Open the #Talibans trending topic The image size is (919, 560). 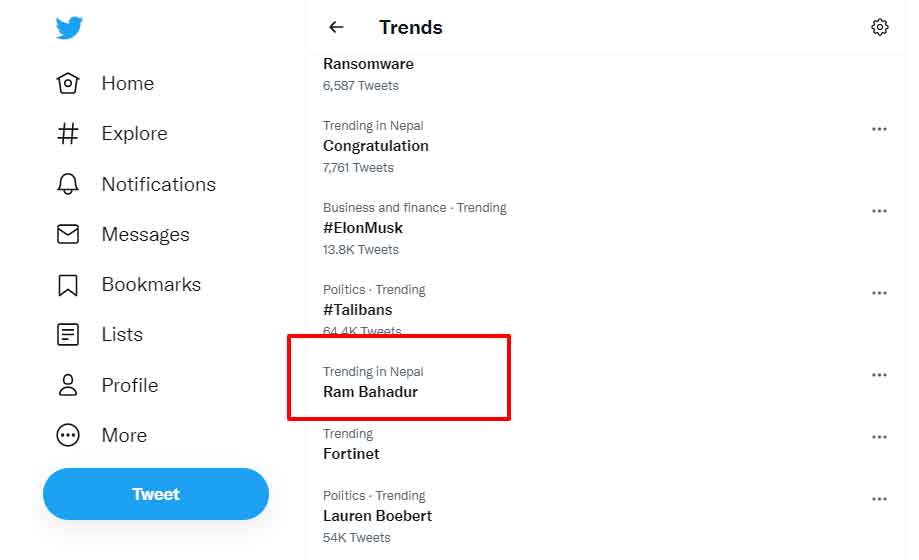coord(357,310)
